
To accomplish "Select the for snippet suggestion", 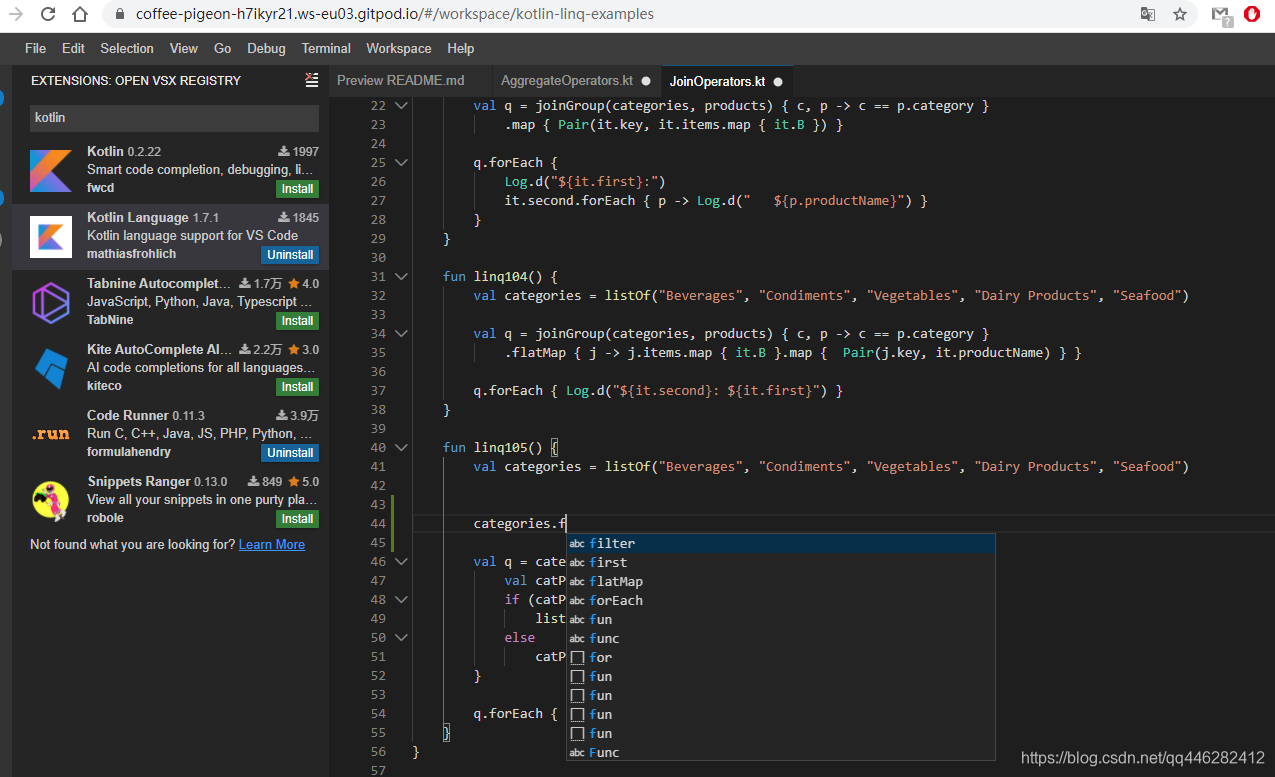I will (781, 657).
